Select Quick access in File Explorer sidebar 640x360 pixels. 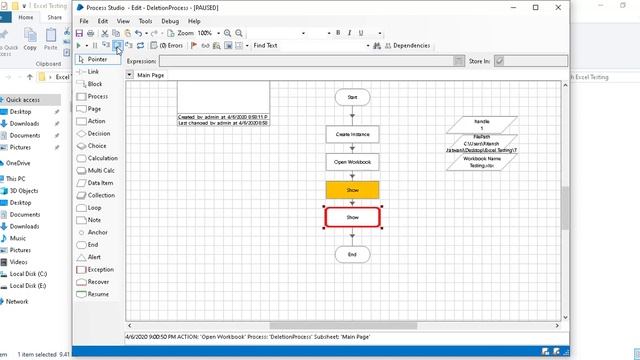click(23, 100)
